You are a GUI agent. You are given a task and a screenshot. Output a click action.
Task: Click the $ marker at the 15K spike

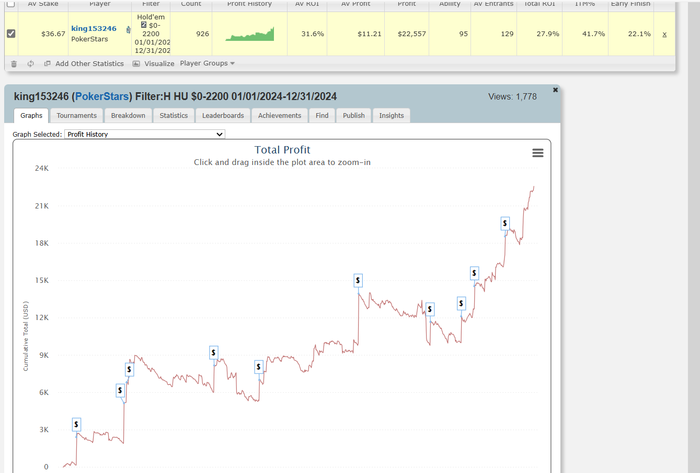point(358,280)
